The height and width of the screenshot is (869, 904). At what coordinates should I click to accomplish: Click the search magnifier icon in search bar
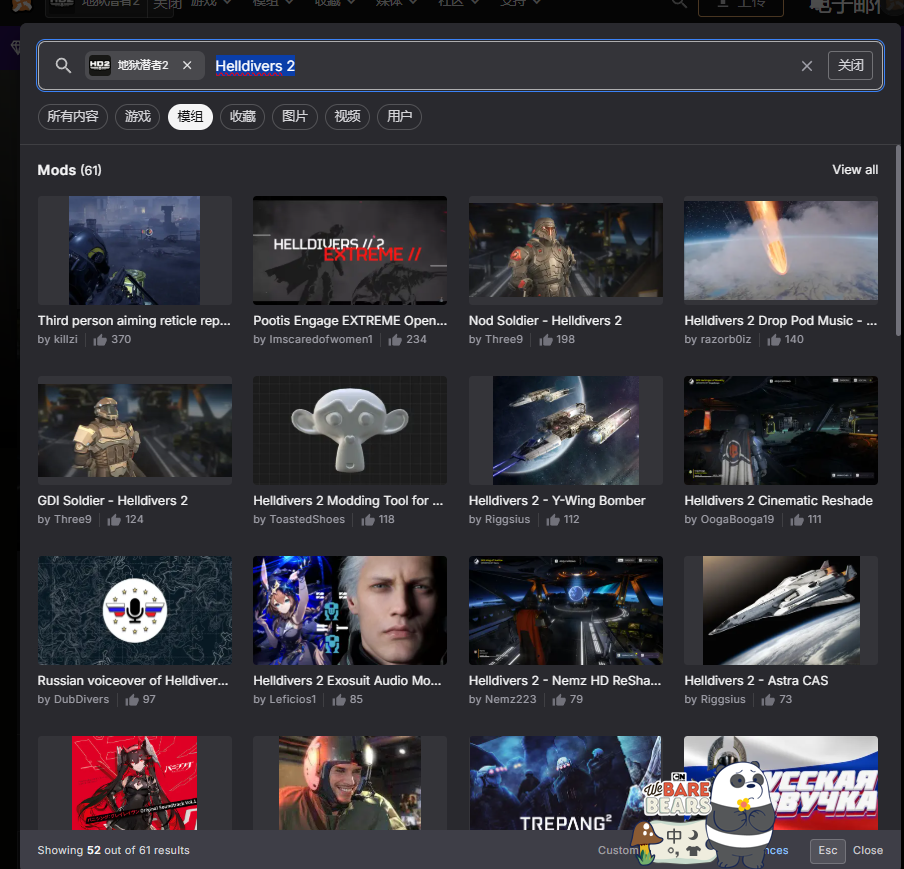coord(63,66)
